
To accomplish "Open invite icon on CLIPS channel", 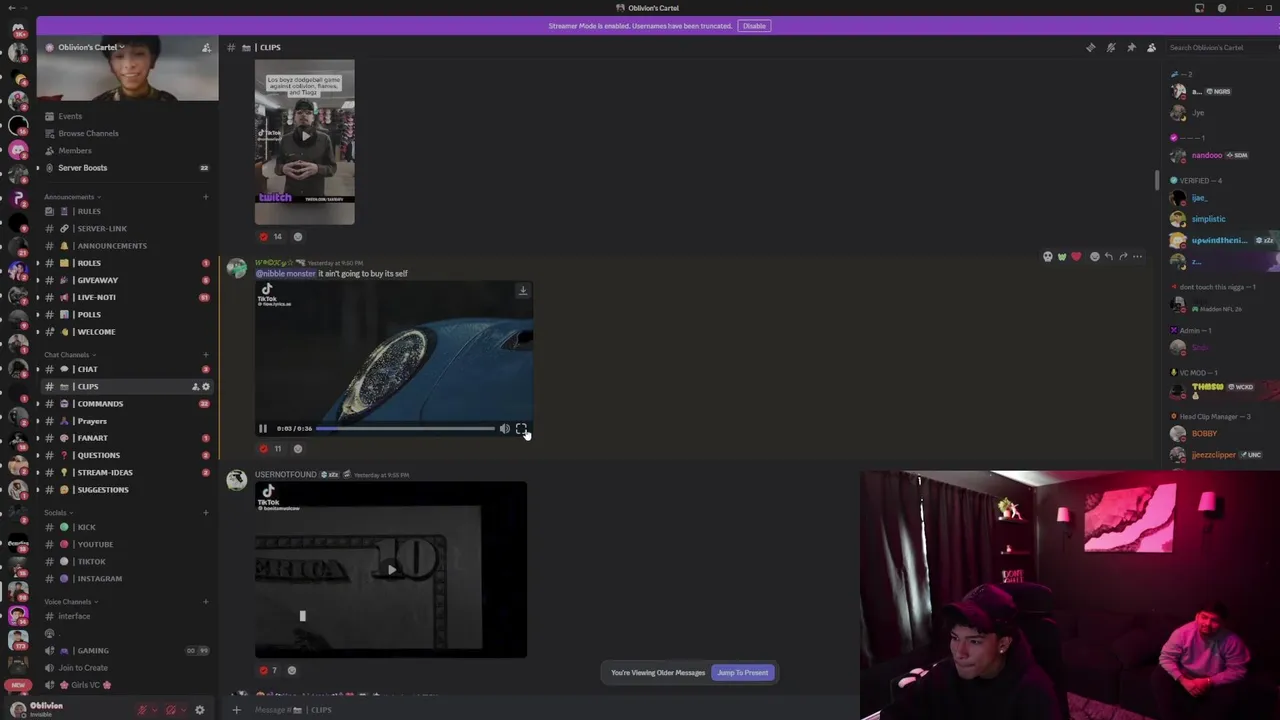I will point(195,386).
